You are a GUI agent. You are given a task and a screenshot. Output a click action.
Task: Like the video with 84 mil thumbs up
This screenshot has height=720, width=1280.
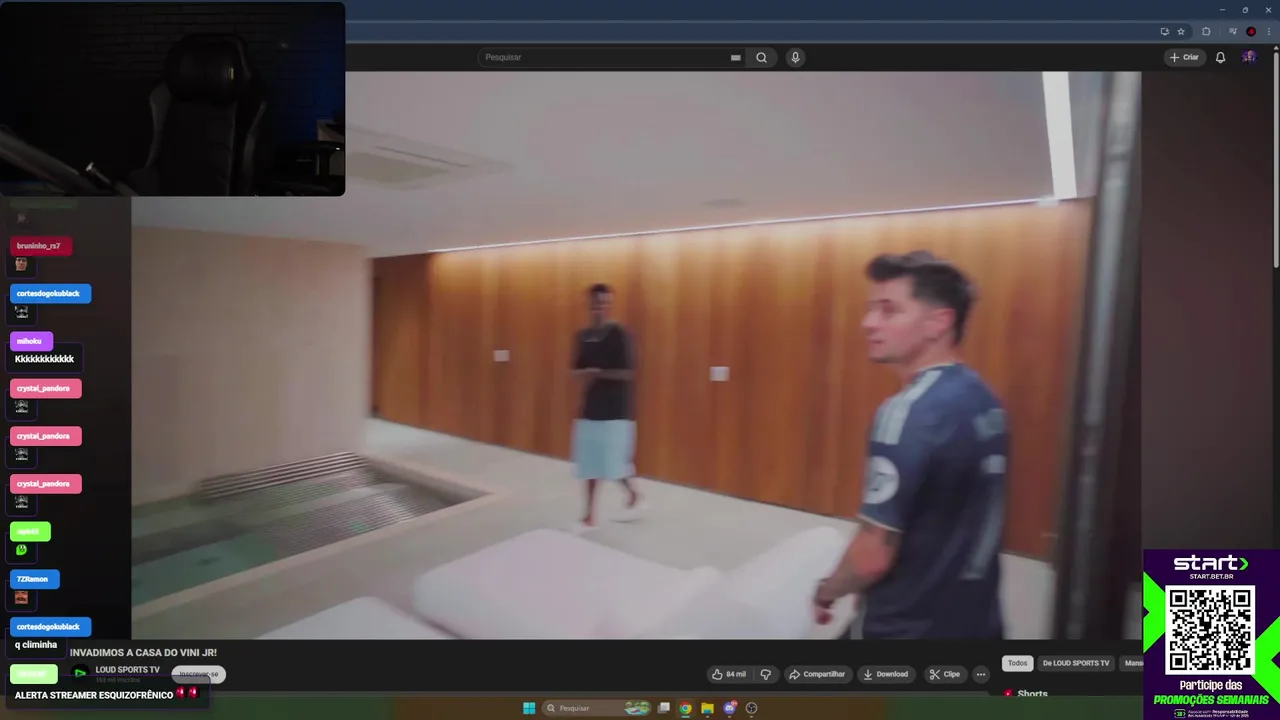[x=729, y=674]
